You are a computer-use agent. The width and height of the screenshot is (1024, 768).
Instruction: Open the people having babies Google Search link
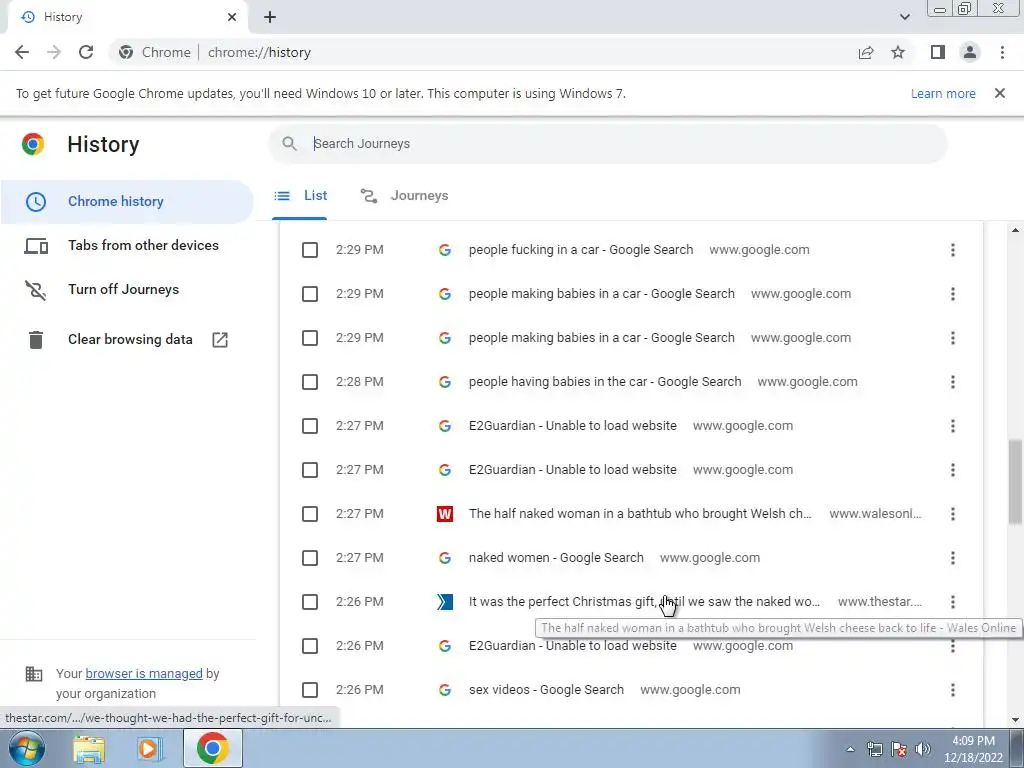[605, 382]
